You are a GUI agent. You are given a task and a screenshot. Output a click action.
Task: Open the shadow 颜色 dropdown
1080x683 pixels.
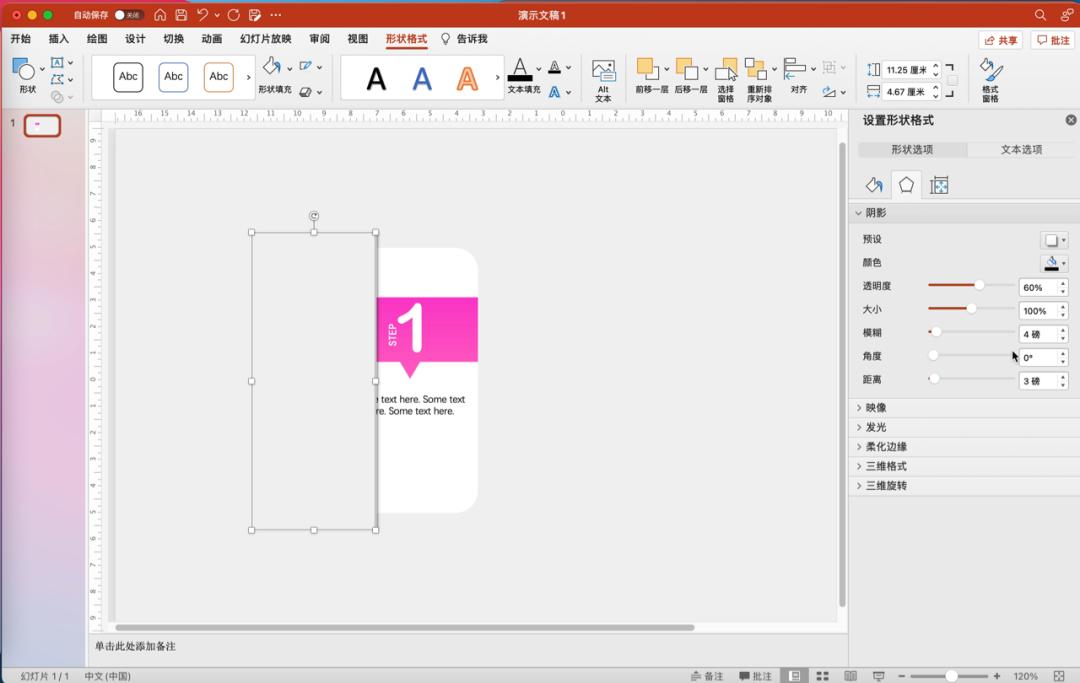pos(1055,262)
